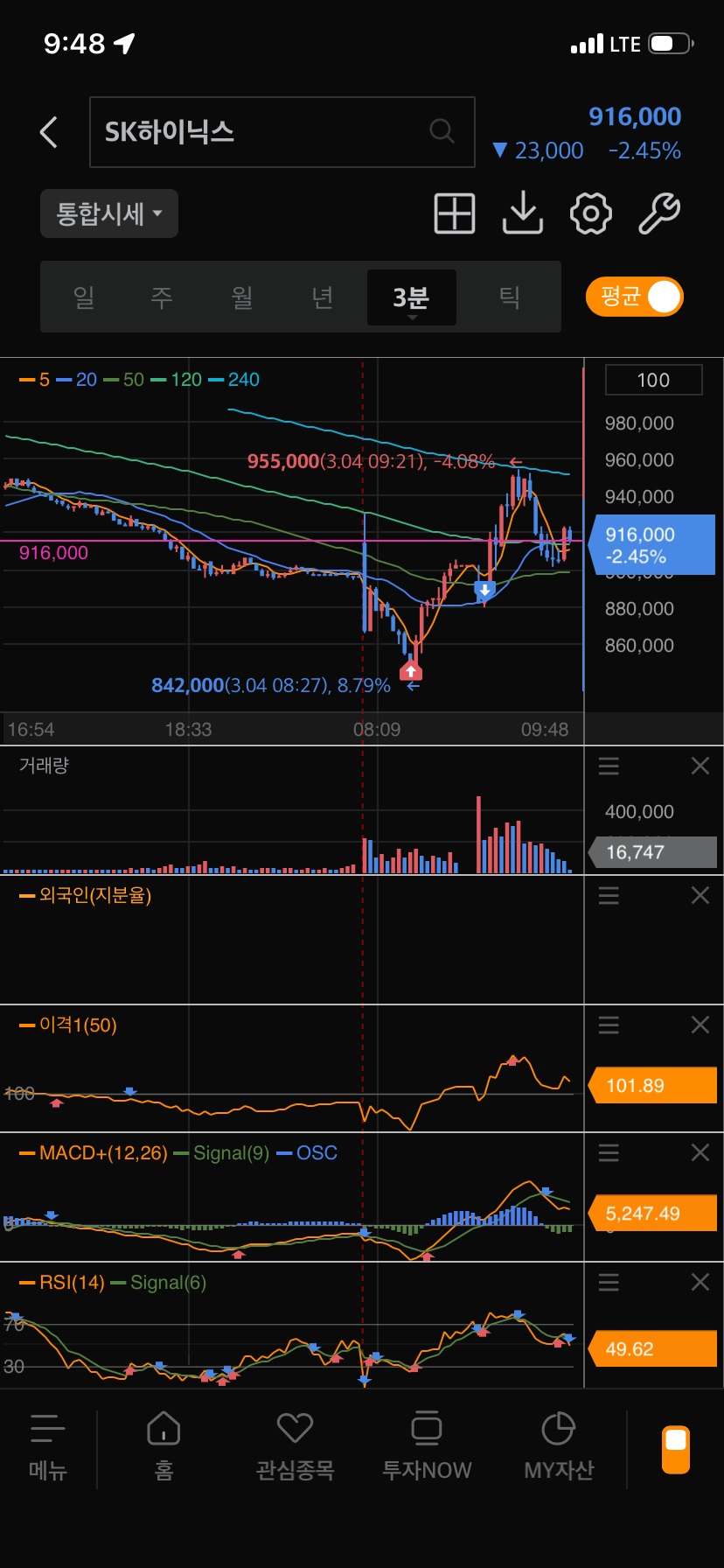Go to 홈 home tab
Image resolution: width=724 pixels, height=1568 pixels.
click(164, 1445)
